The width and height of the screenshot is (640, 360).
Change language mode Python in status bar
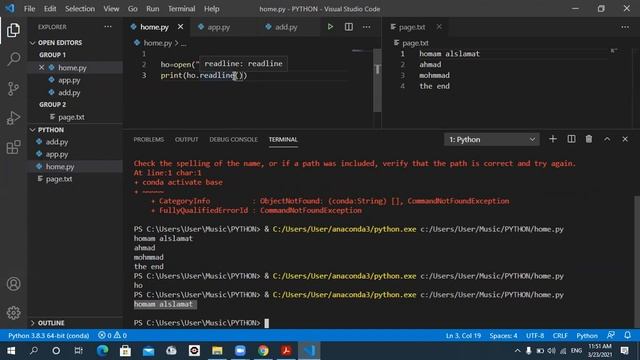pyautogui.click(x=587, y=336)
